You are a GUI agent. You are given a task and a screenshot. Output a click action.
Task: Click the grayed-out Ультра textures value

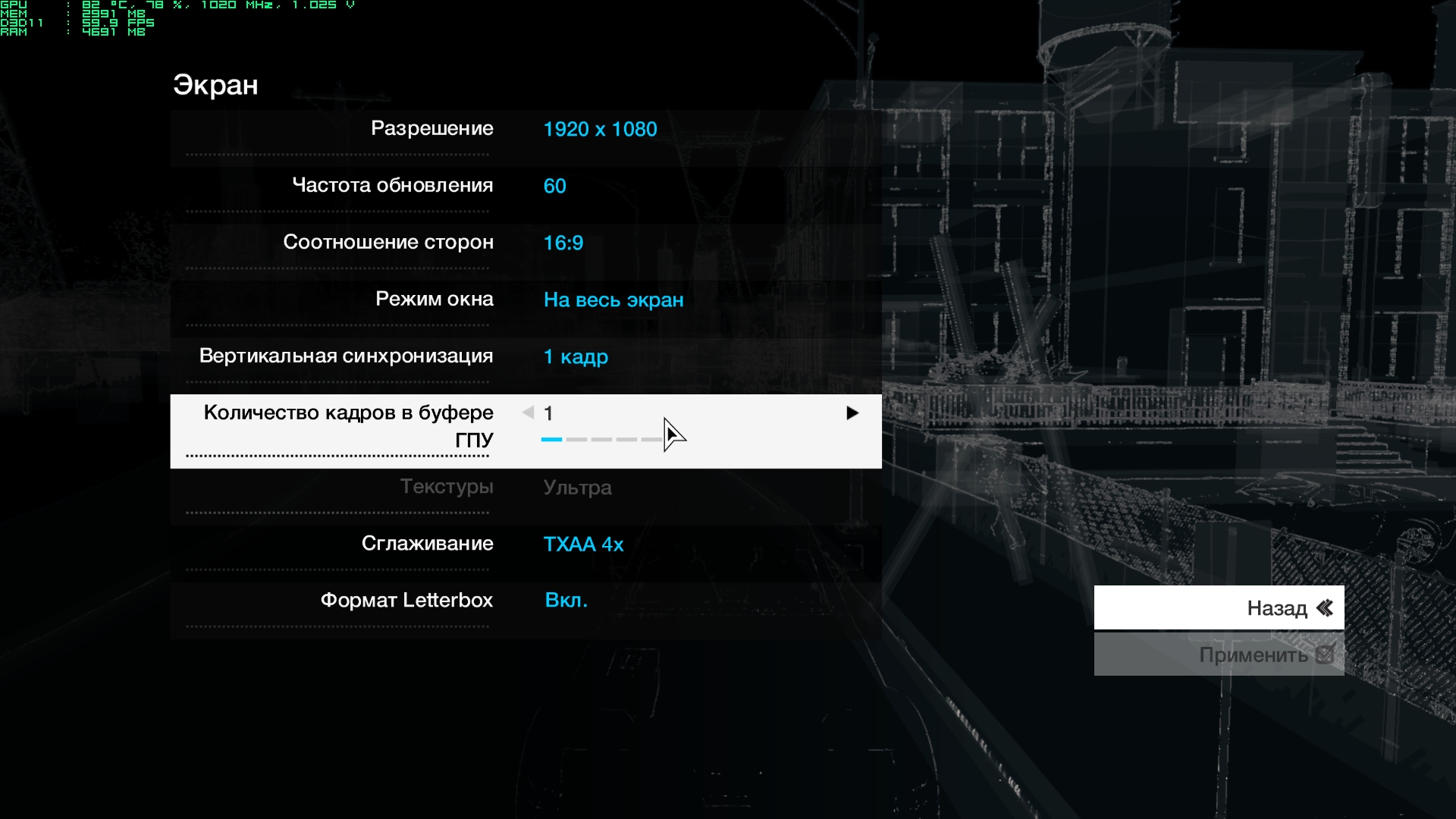[x=577, y=488]
